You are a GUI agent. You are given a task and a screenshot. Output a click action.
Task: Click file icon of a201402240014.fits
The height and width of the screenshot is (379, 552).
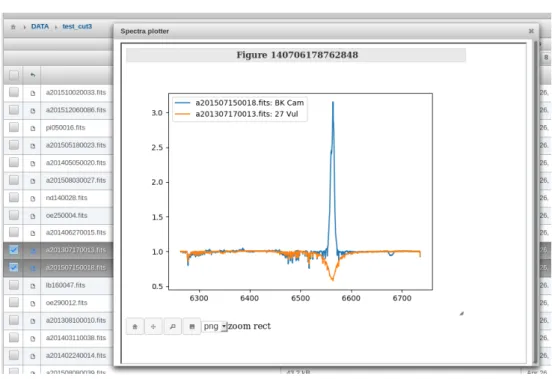tap(33, 356)
